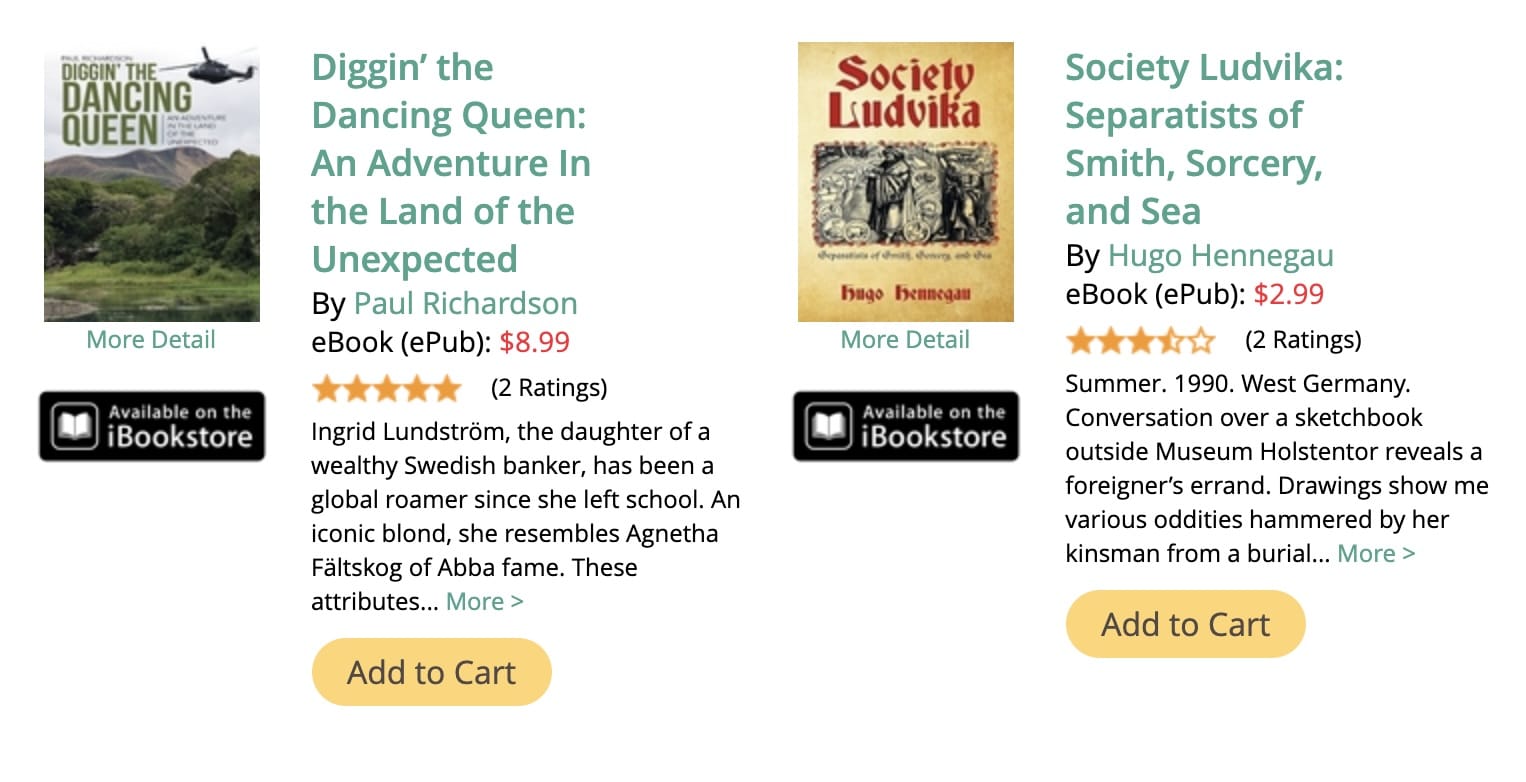Click the first star of Society Ludvika's rating
1526x782 pixels.
point(1082,340)
